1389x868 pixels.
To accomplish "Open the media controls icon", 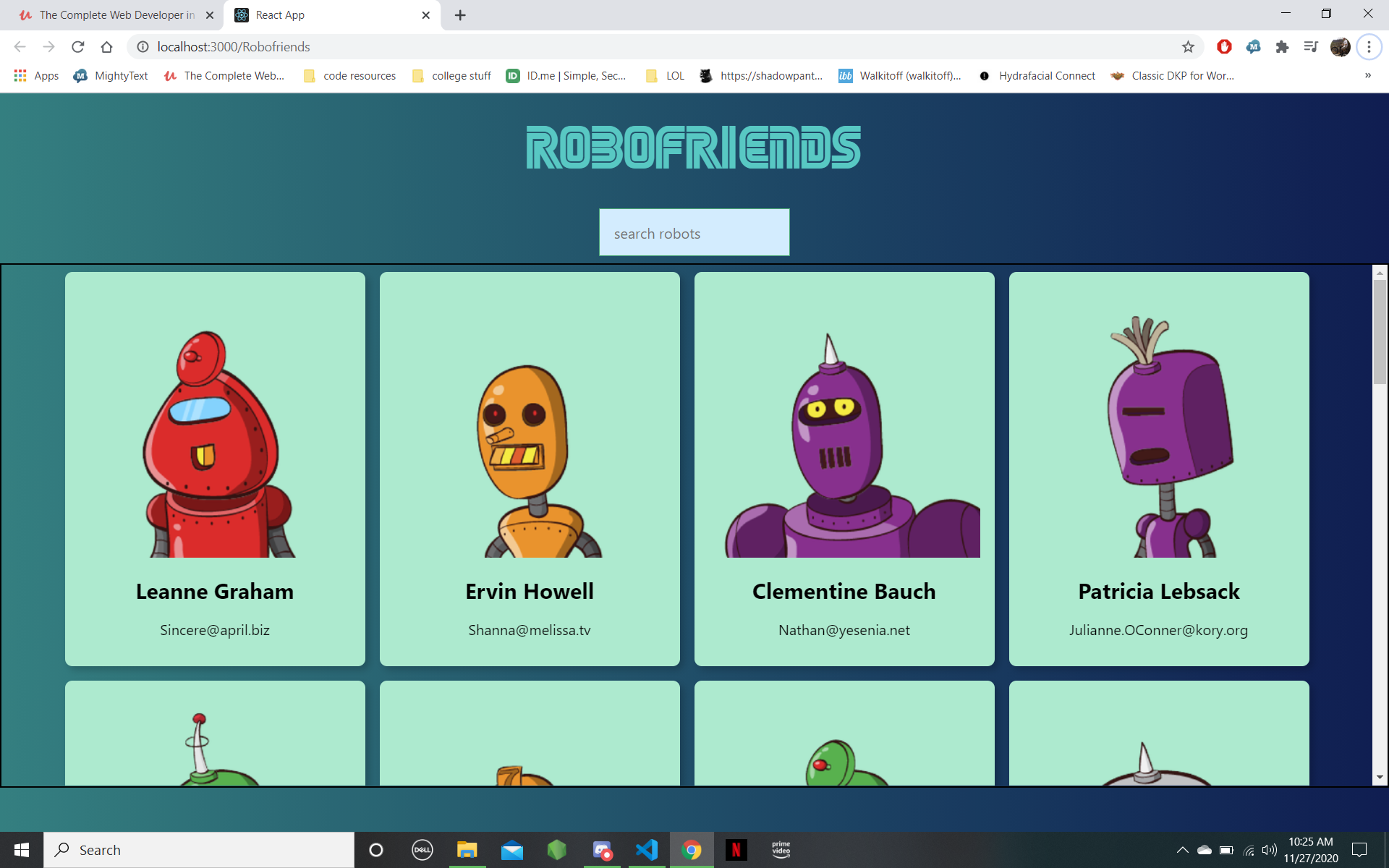I will (x=1311, y=47).
